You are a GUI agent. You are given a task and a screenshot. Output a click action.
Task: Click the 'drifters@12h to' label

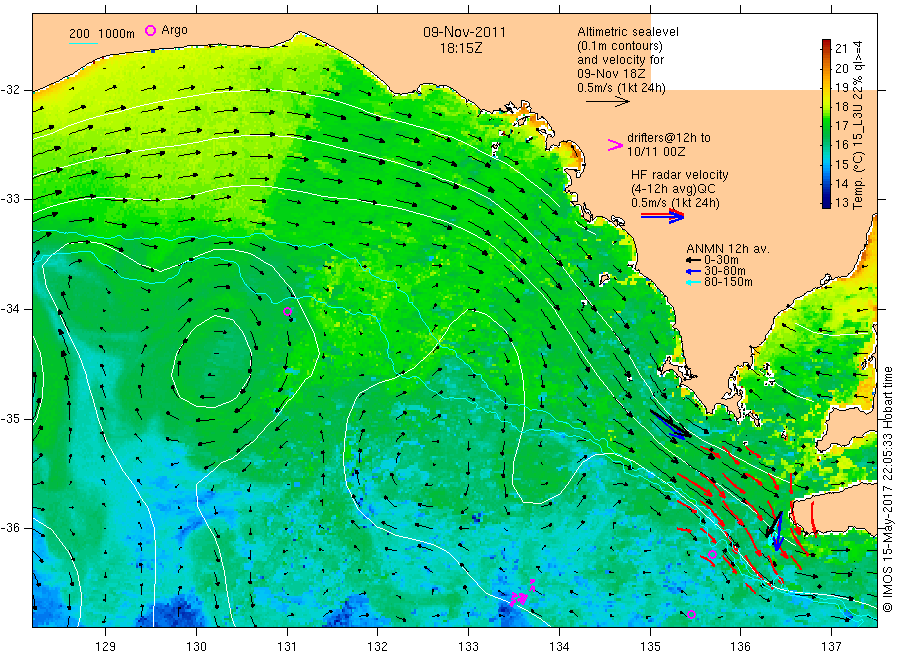click(x=669, y=138)
